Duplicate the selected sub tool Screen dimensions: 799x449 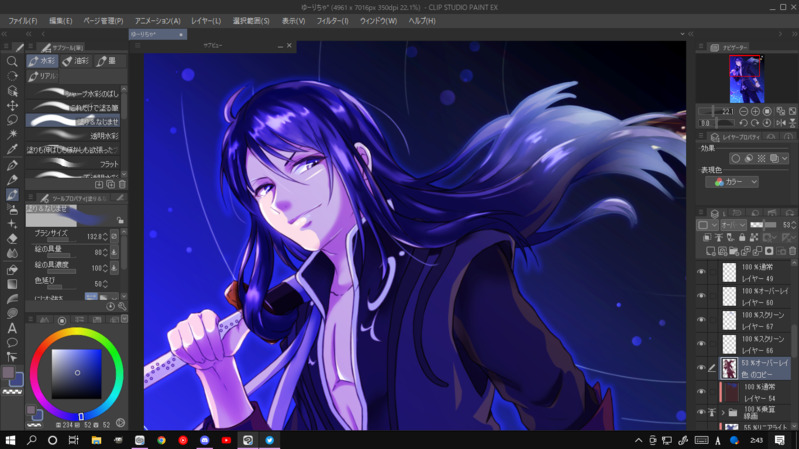(x=111, y=184)
